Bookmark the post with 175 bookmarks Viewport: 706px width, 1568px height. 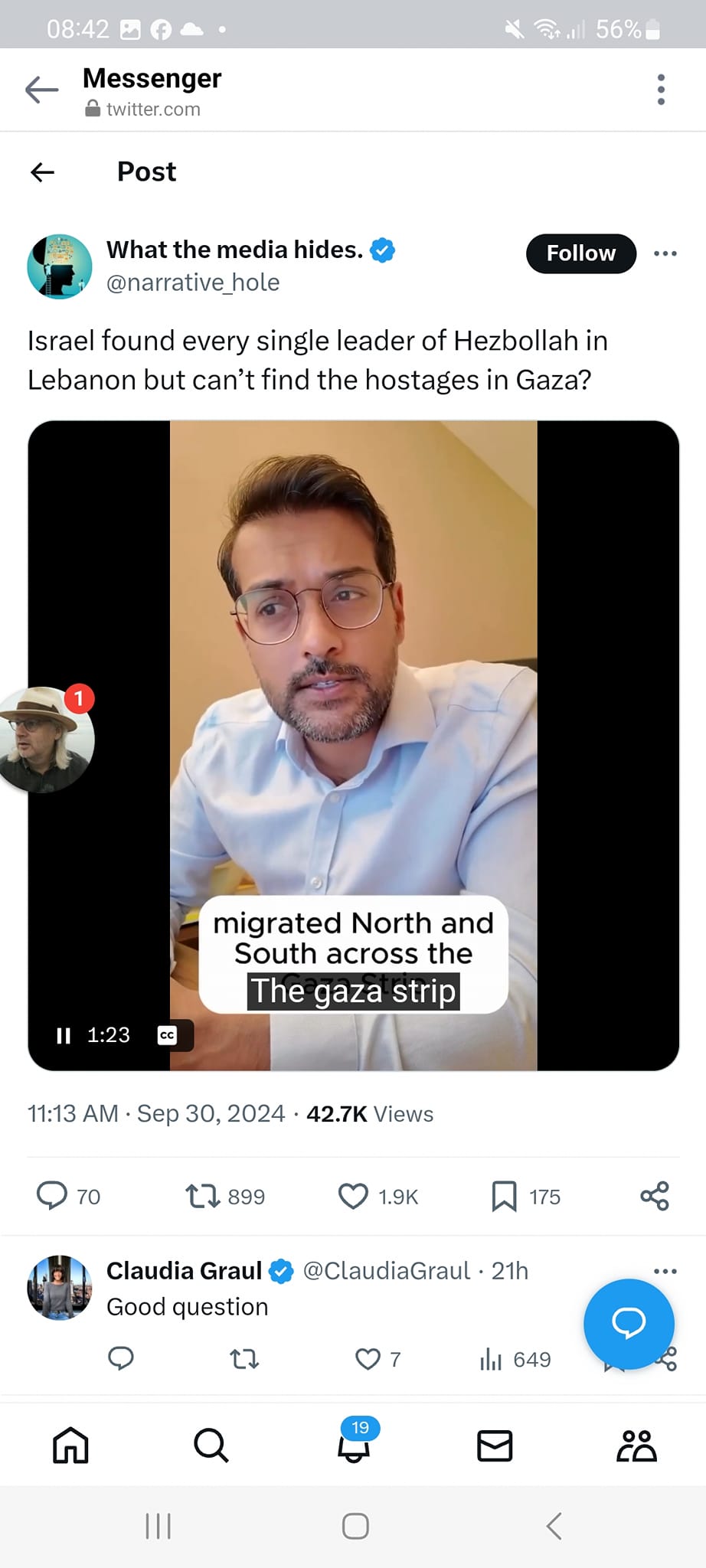pos(504,1196)
